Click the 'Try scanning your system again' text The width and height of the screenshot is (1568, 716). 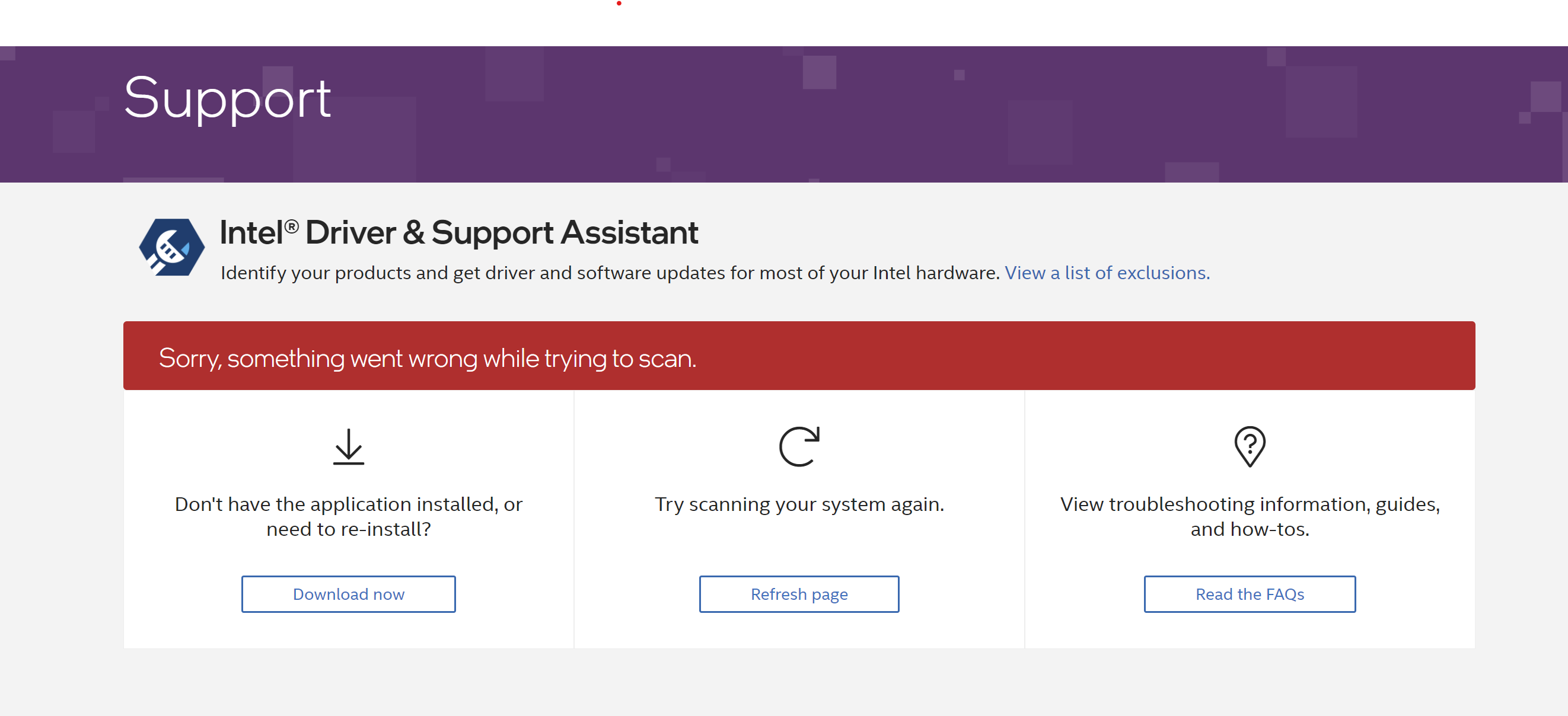(x=799, y=504)
